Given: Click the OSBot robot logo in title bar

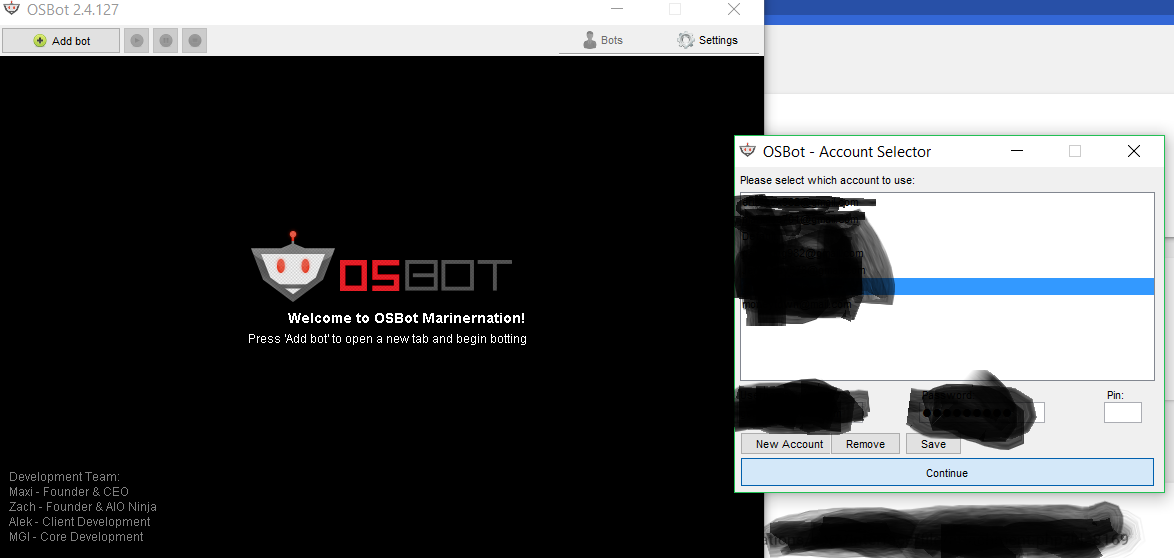Looking at the screenshot, I should pyautogui.click(x=11, y=9).
